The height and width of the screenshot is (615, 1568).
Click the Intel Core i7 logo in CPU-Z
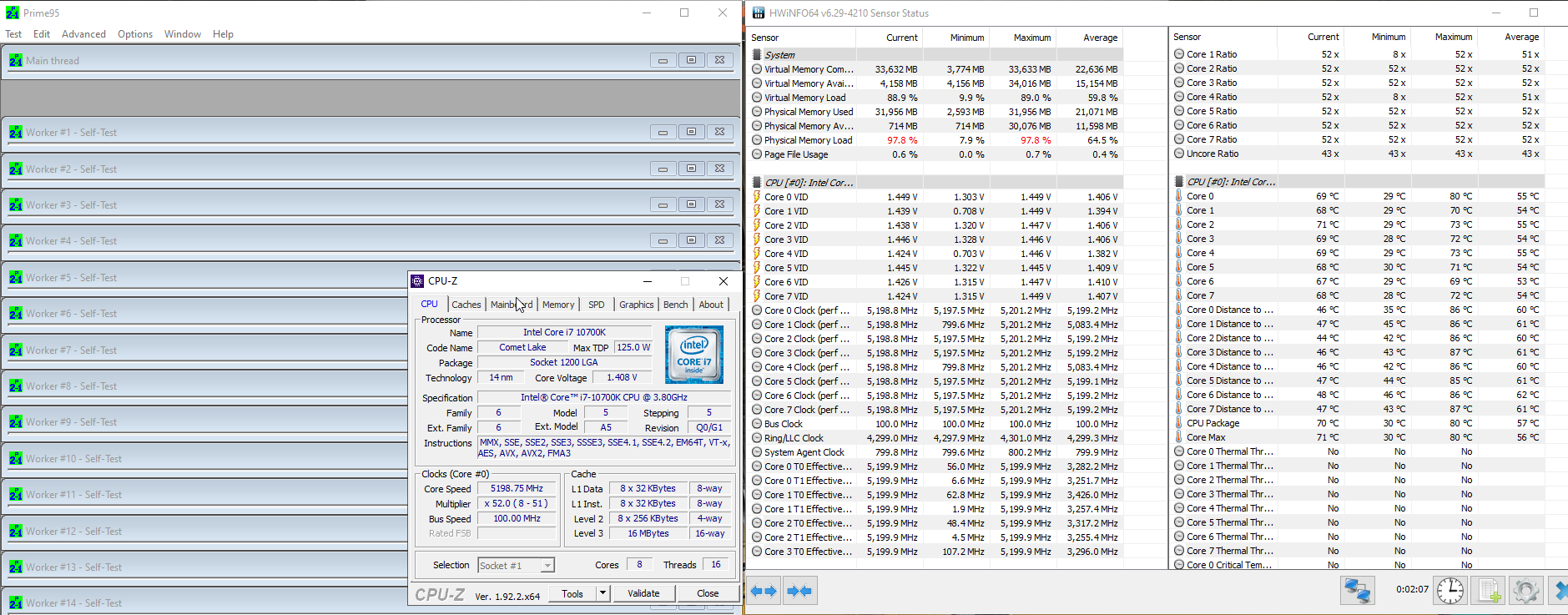coord(694,355)
